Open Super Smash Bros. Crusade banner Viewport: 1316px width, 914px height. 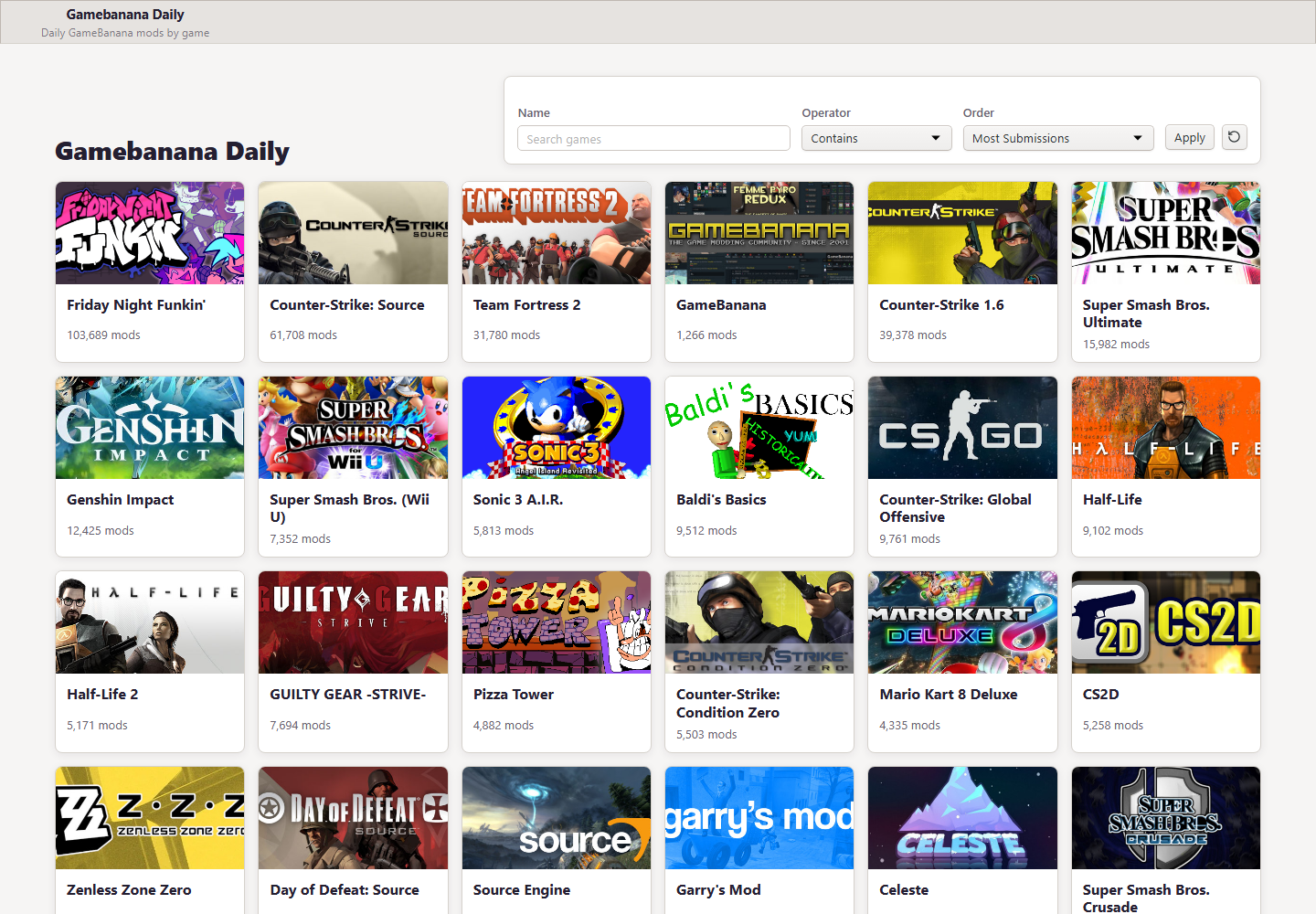click(x=1166, y=818)
